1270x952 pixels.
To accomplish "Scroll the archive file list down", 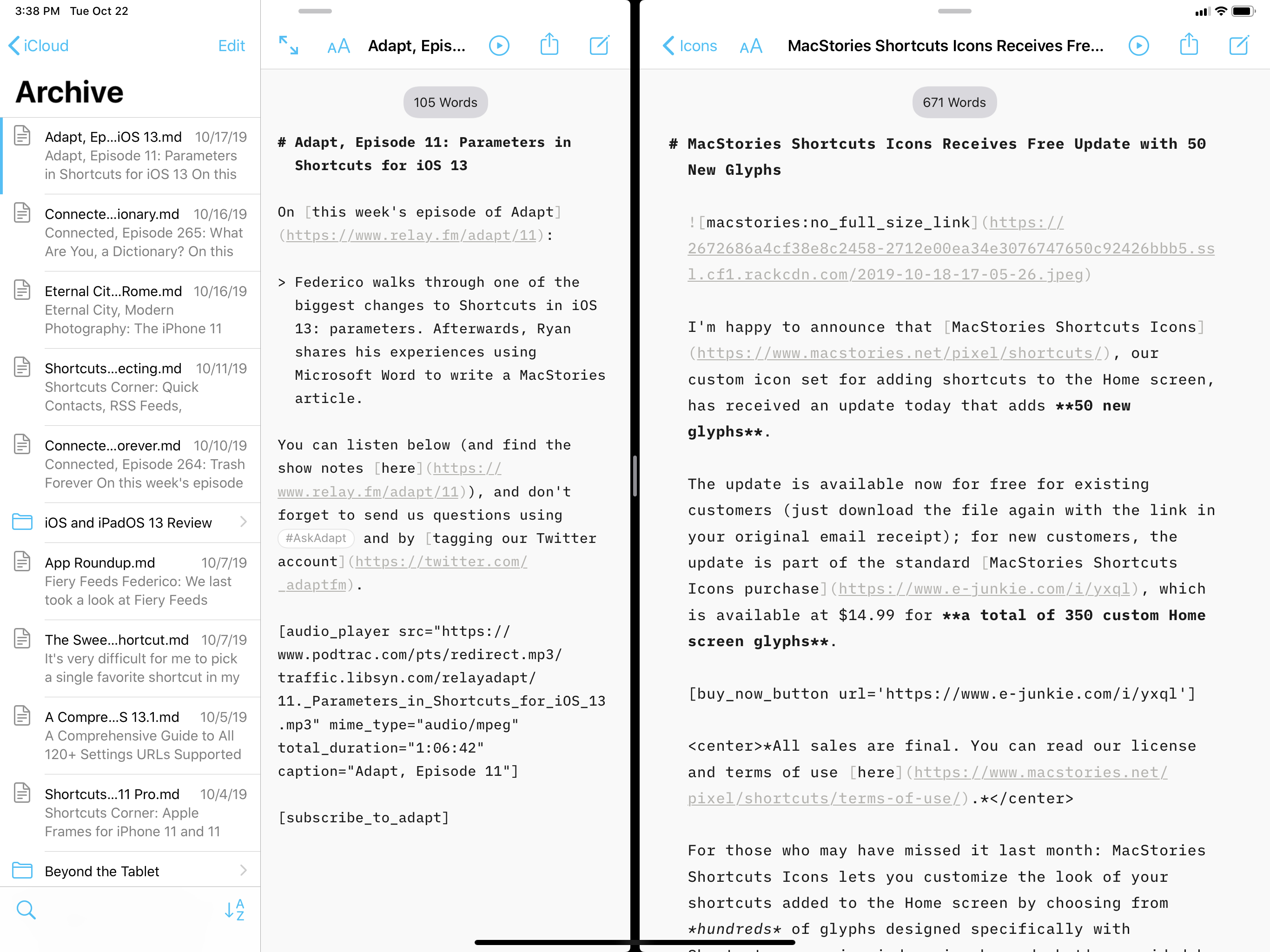I will tap(130, 500).
